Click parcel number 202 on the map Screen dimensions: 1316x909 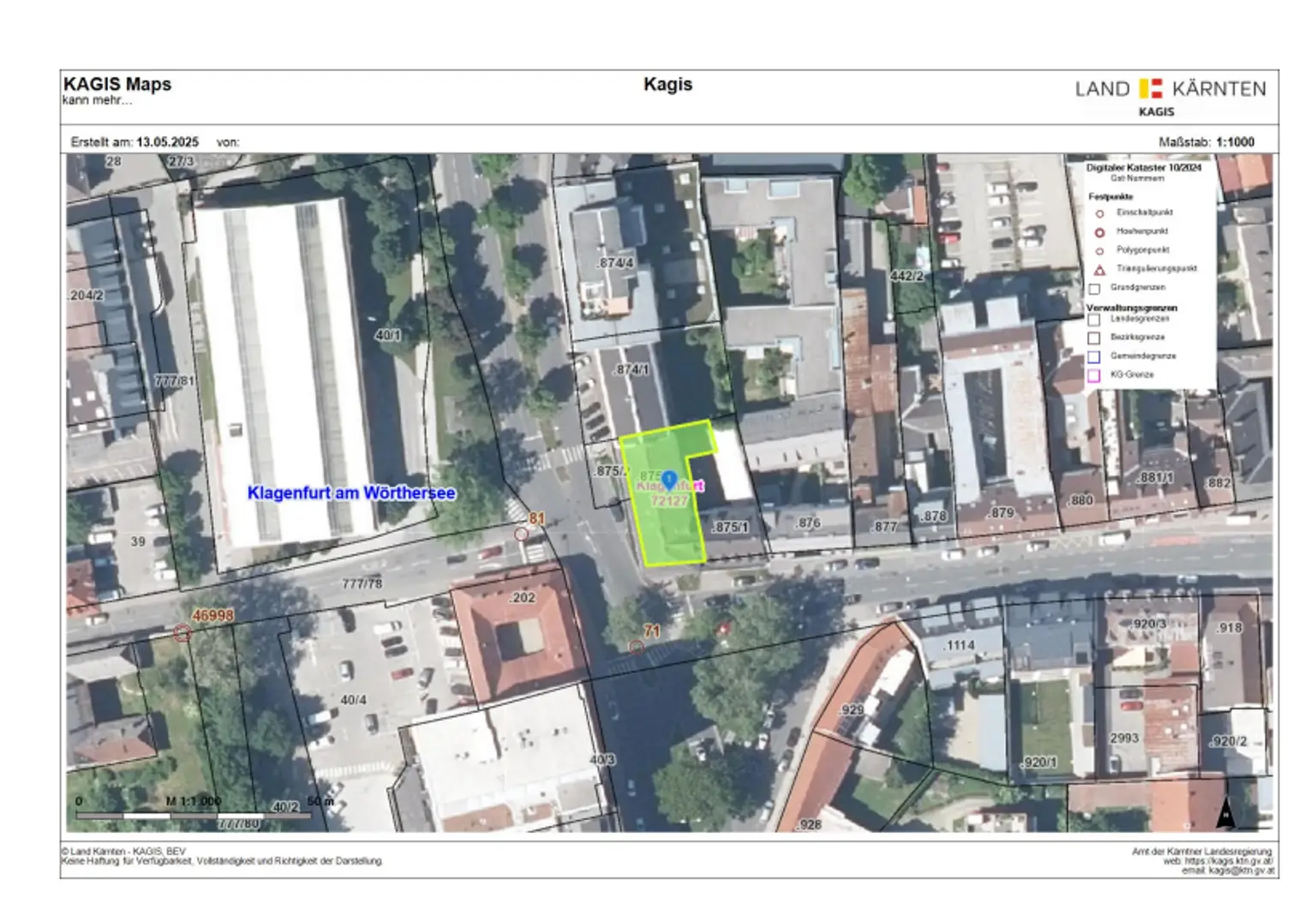click(x=522, y=598)
